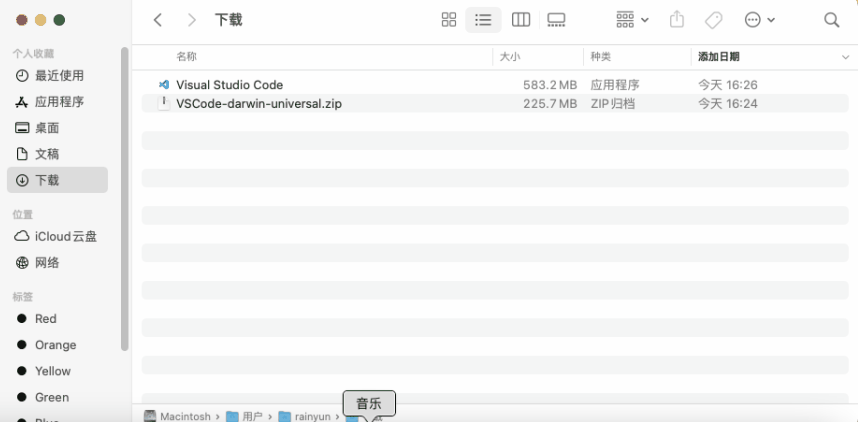The width and height of the screenshot is (858, 422).
Task: Select VSCode-darwin-universal.zip file
Action: click(258, 103)
